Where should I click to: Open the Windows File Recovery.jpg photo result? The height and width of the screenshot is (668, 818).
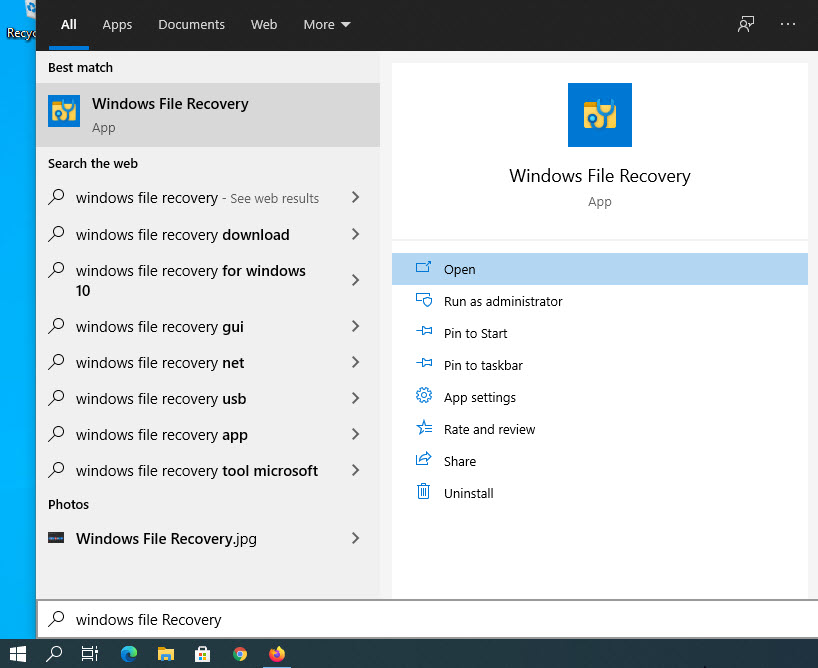166,538
